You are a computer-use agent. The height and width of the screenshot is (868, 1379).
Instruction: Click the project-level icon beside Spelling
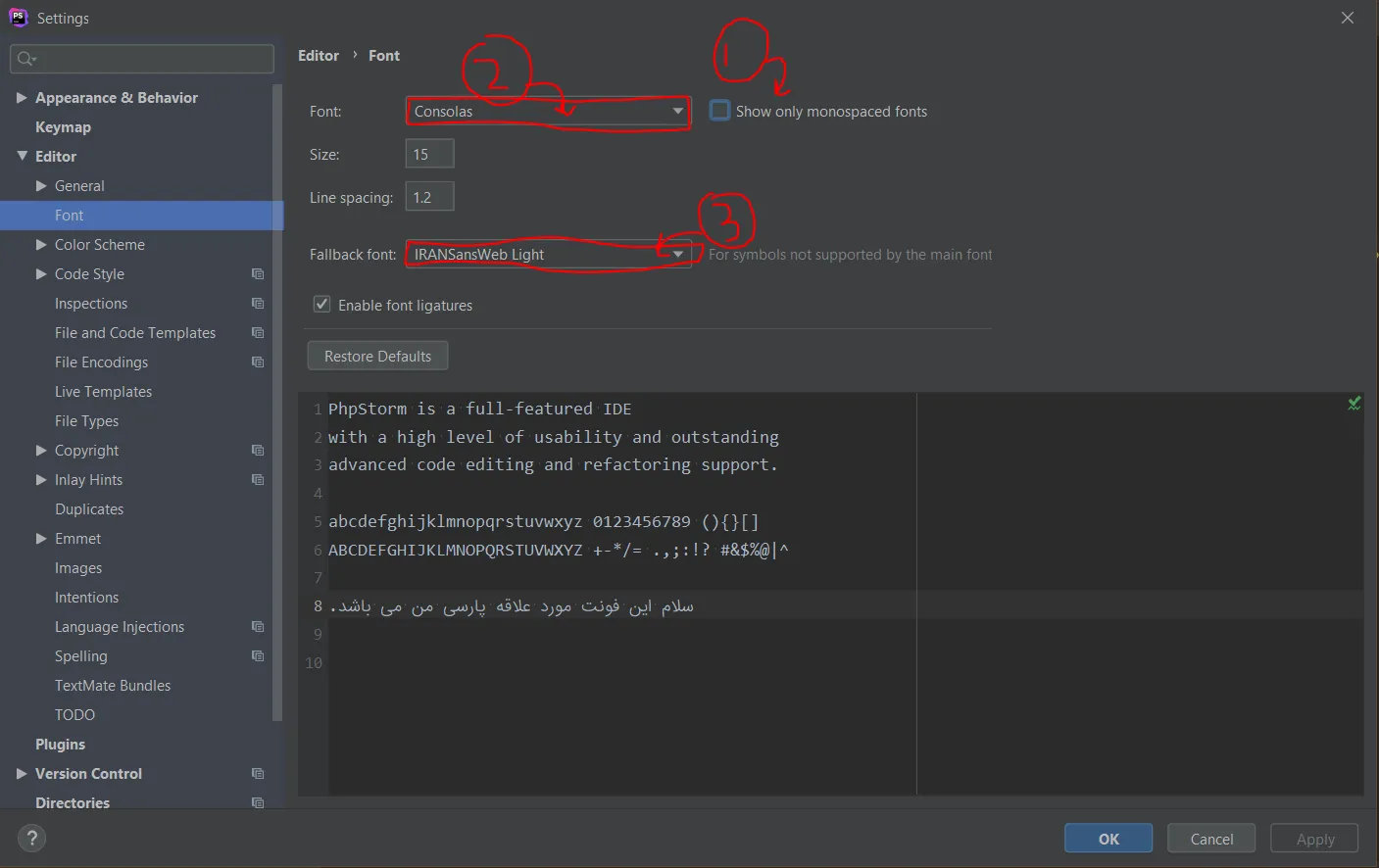258,656
